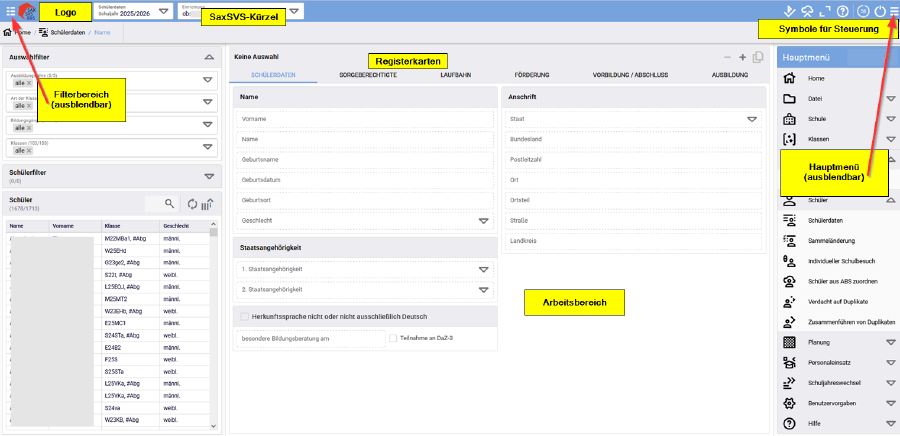Screen dimensions: 900x436
Task: Click the fullscreen expand icon in header
Action: coord(827,12)
